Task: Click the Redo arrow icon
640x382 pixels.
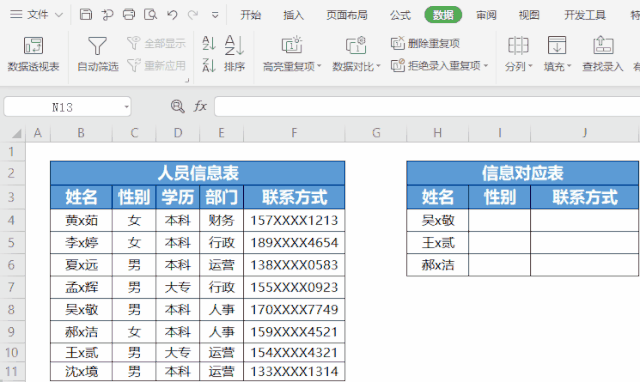Action: (193, 15)
